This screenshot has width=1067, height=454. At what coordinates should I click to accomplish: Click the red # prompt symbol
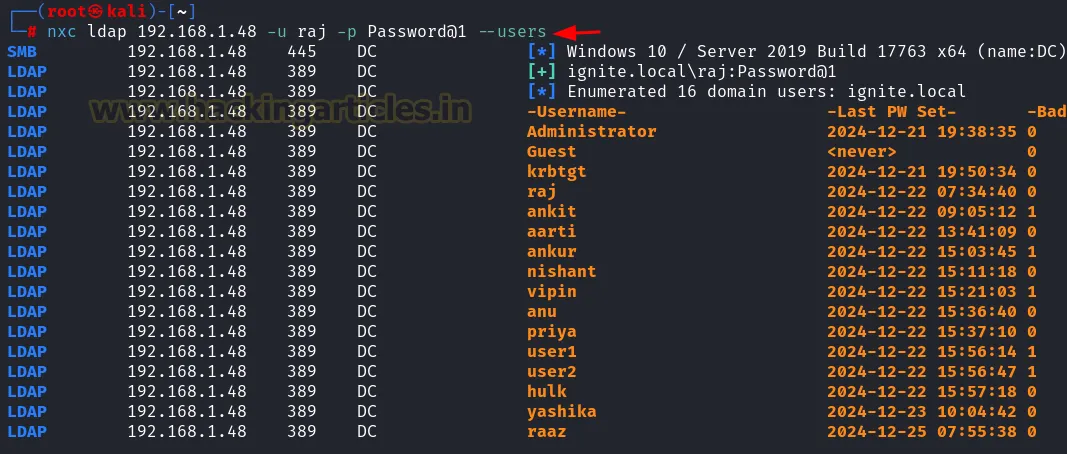tap(32, 32)
